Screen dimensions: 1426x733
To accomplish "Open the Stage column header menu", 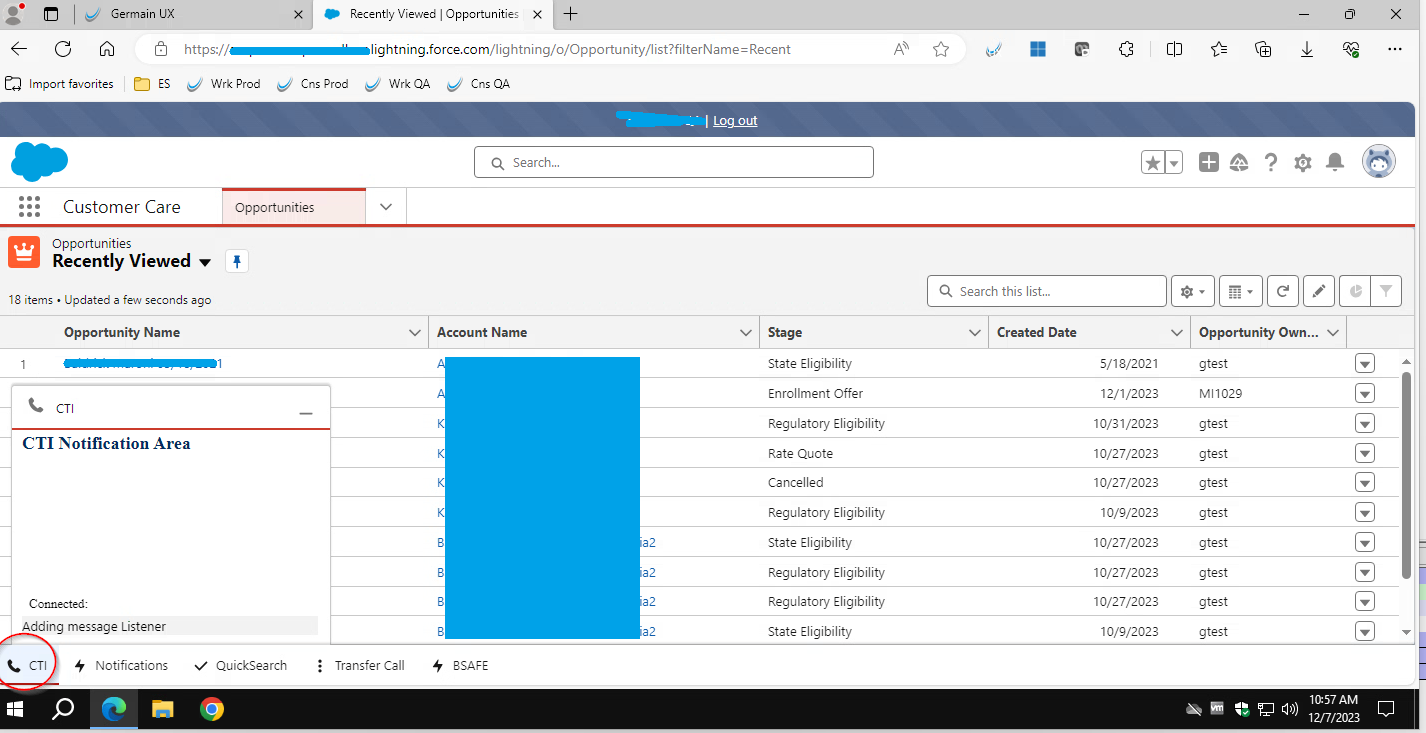I will 974,332.
